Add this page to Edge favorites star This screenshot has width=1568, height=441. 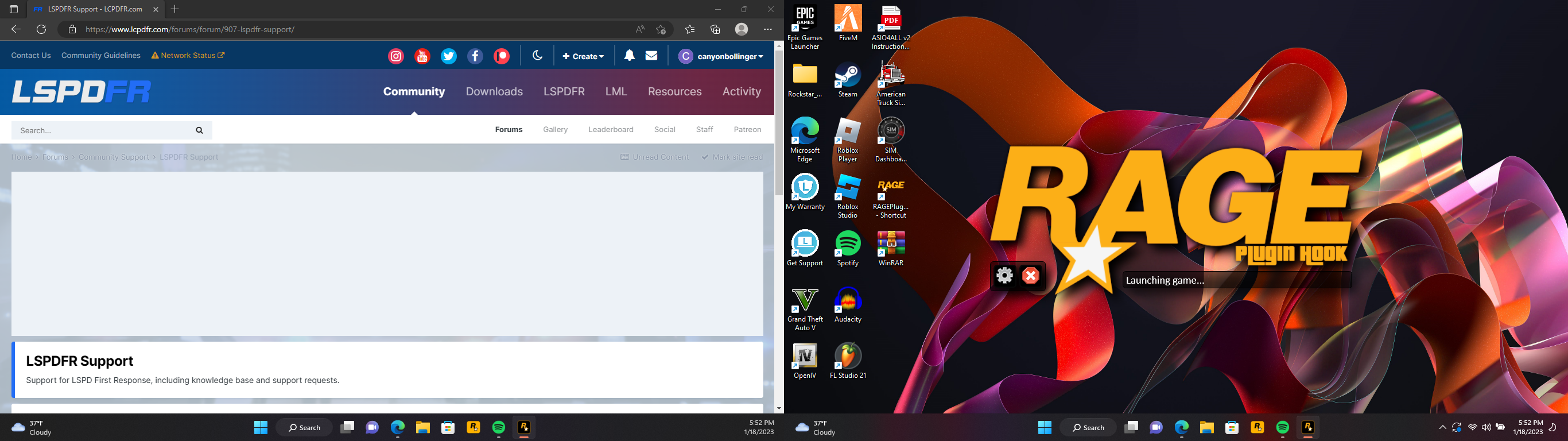click(x=661, y=29)
